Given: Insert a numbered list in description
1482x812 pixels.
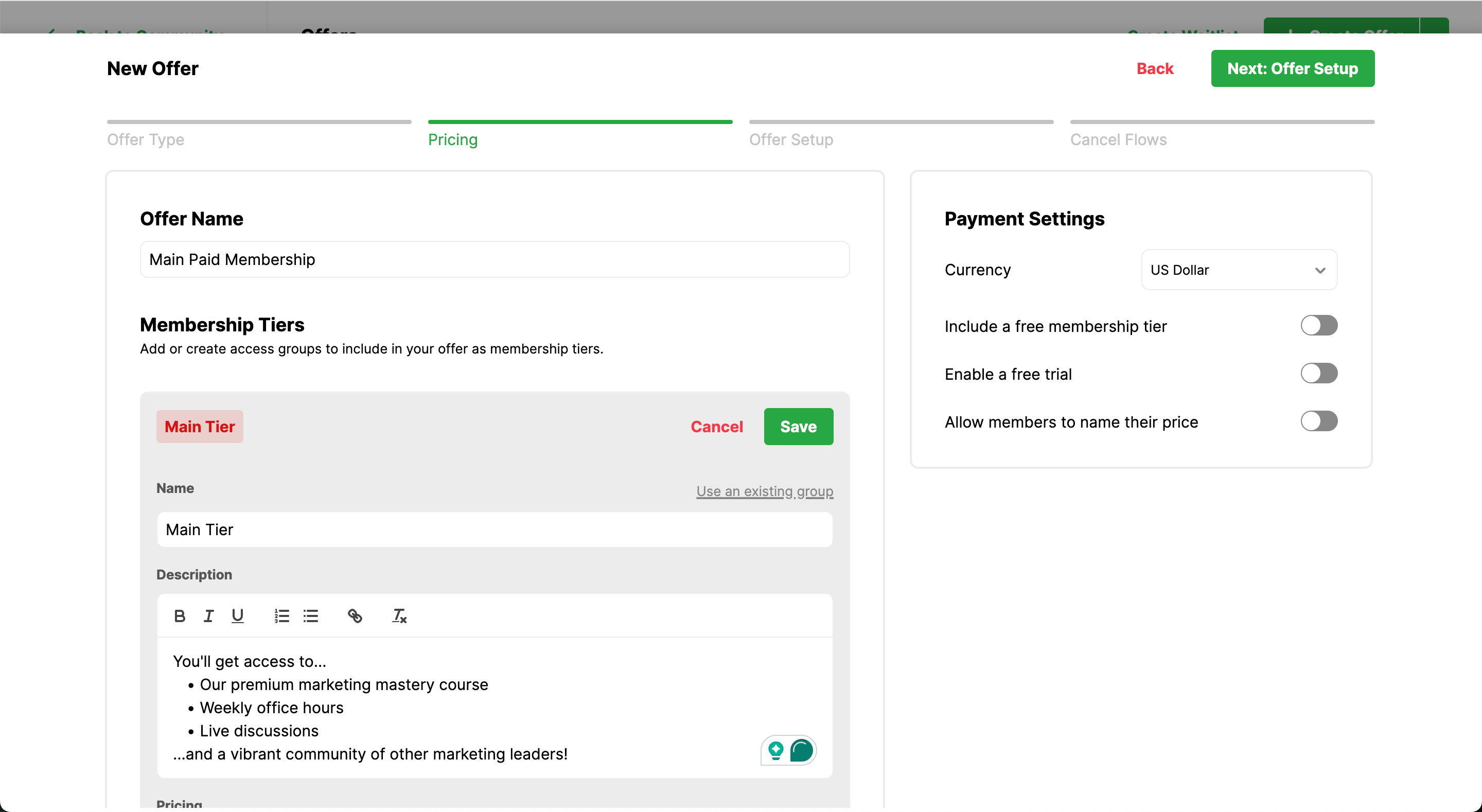Looking at the screenshot, I should (x=281, y=616).
